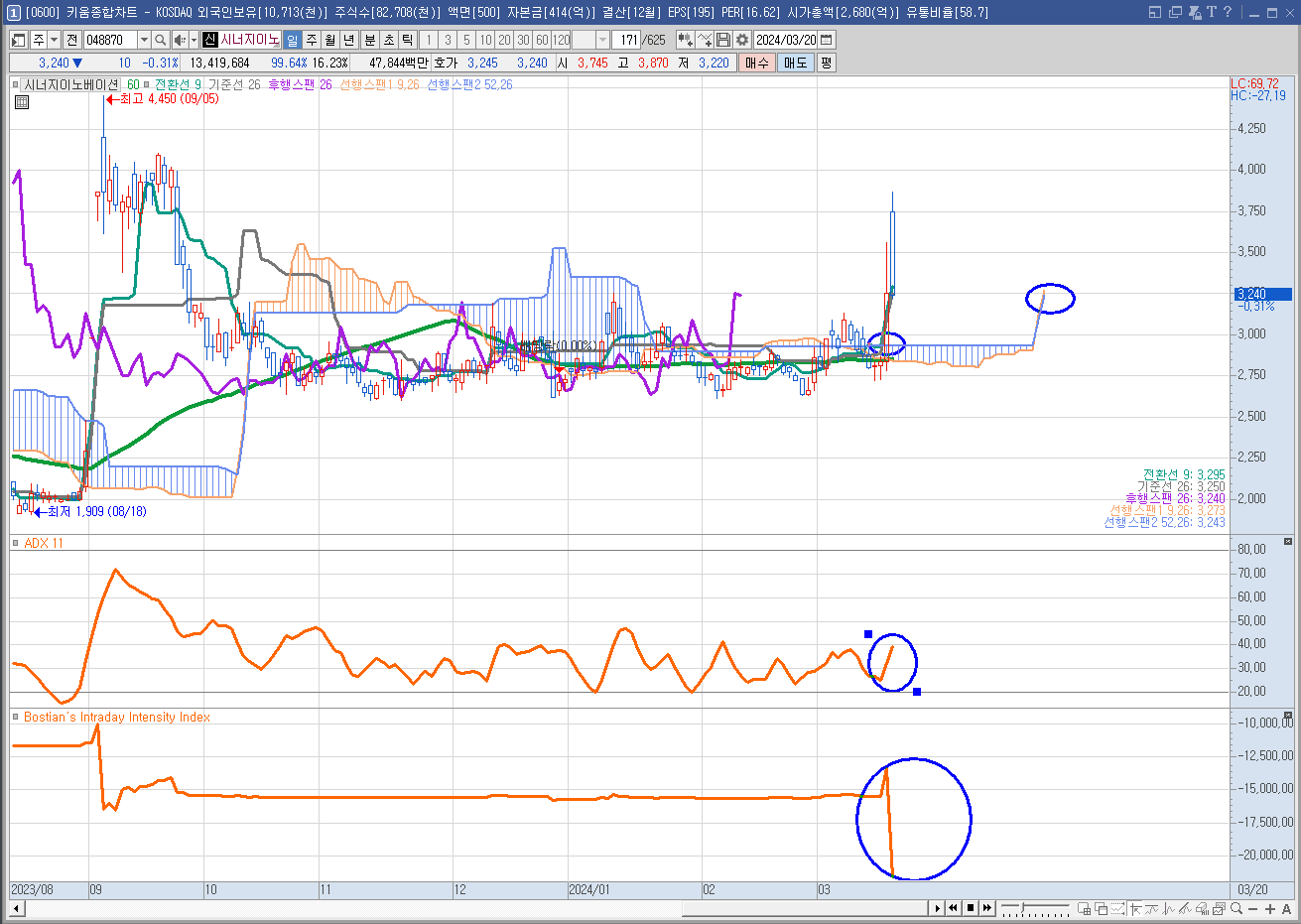1301x924 pixels.
Task: Click the 전 toggle beside code field
Action: (72, 40)
